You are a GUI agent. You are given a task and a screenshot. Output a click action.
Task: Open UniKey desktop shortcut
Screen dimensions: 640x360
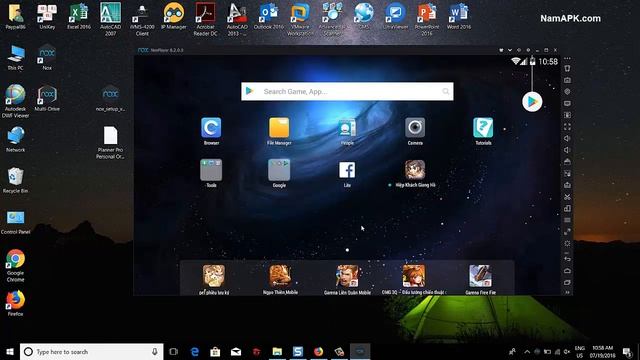tap(47, 16)
